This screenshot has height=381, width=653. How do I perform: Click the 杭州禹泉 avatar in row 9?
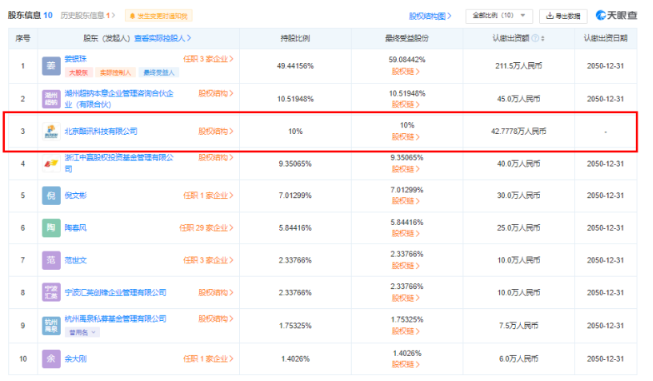coord(51,326)
